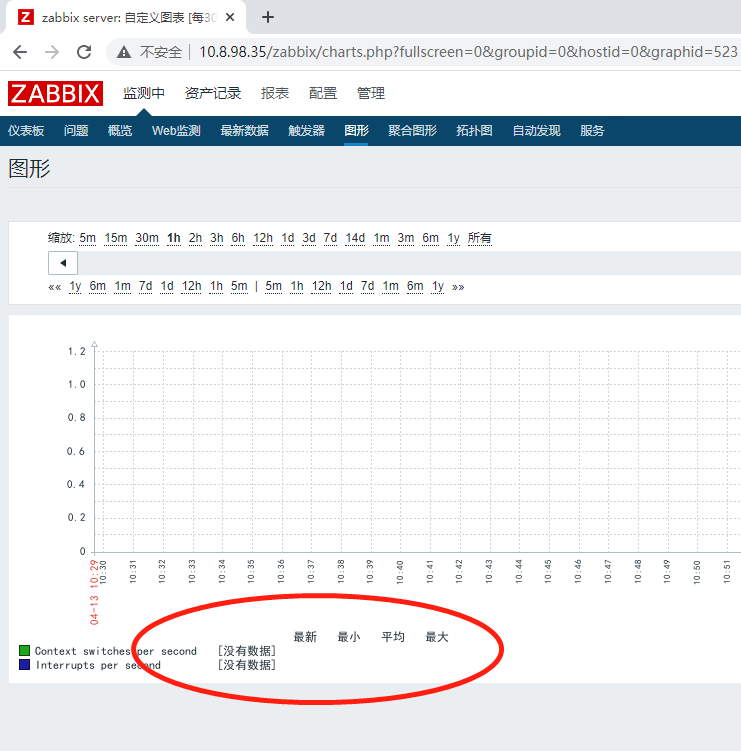This screenshot has height=751, width=741.
Task: Go to 问题 submenu
Action: (76, 131)
